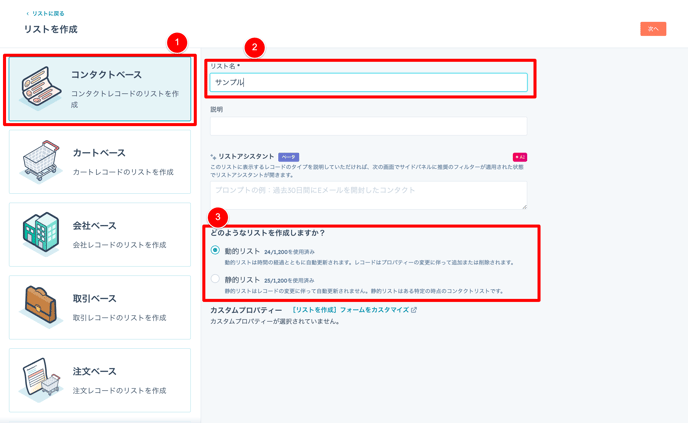
Task: Choose the 取引ベース list type heading
Action: (x=95, y=298)
